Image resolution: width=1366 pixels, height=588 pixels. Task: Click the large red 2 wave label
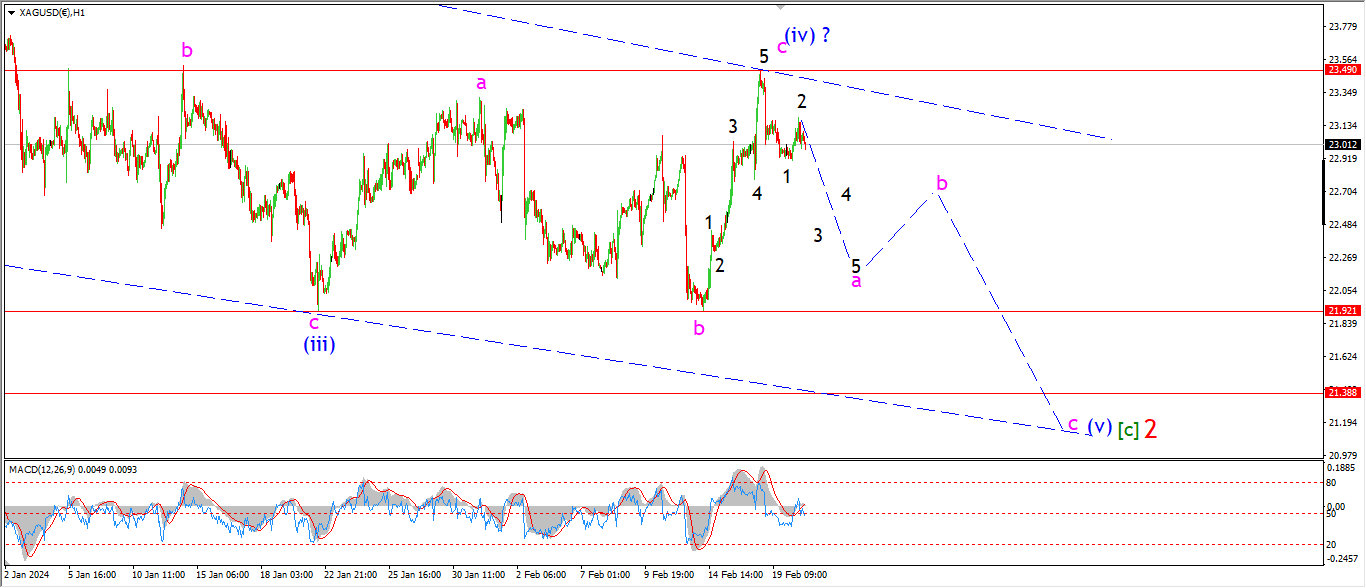1151,429
